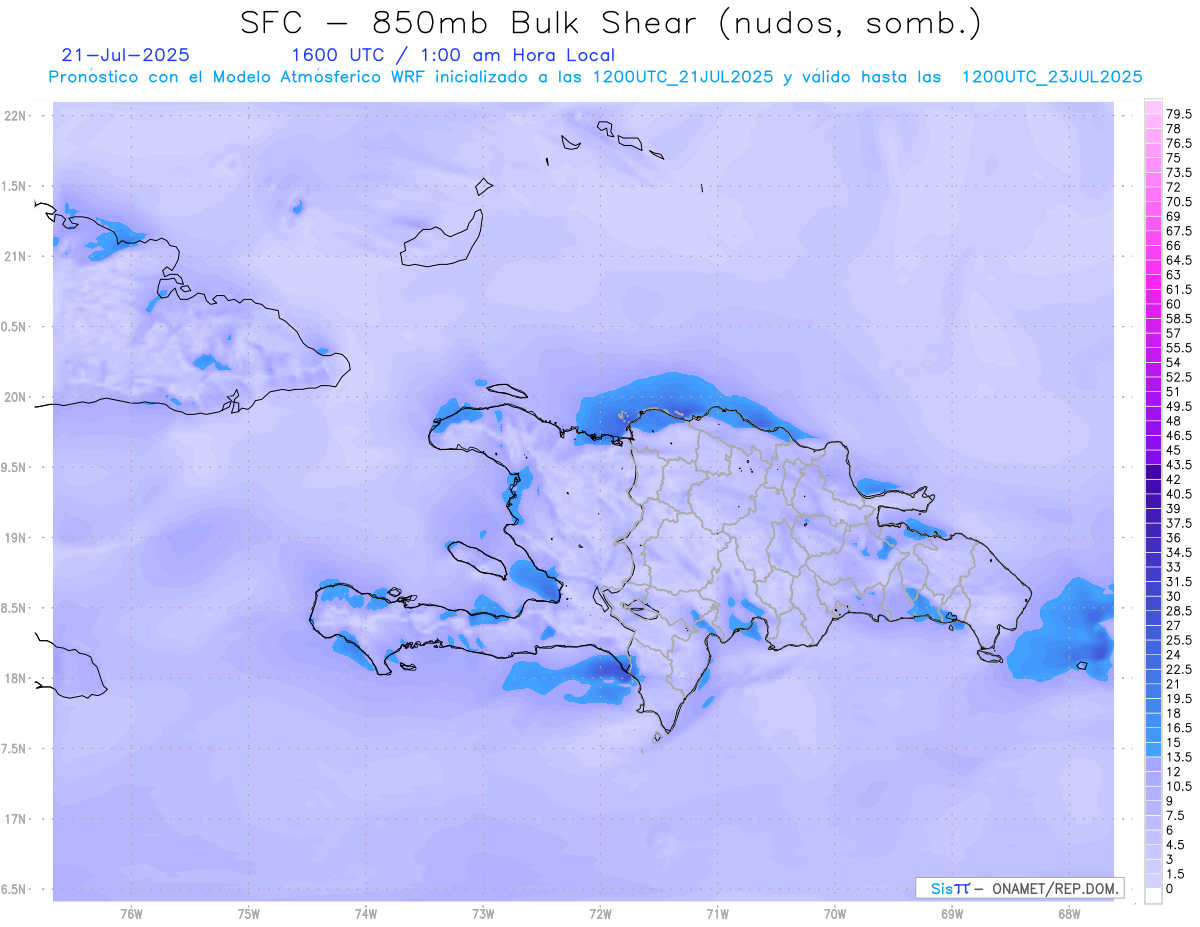Click the "10.5" value on the color scale
The width and height of the screenshot is (1200, 927).
(x=1179, y=786)
